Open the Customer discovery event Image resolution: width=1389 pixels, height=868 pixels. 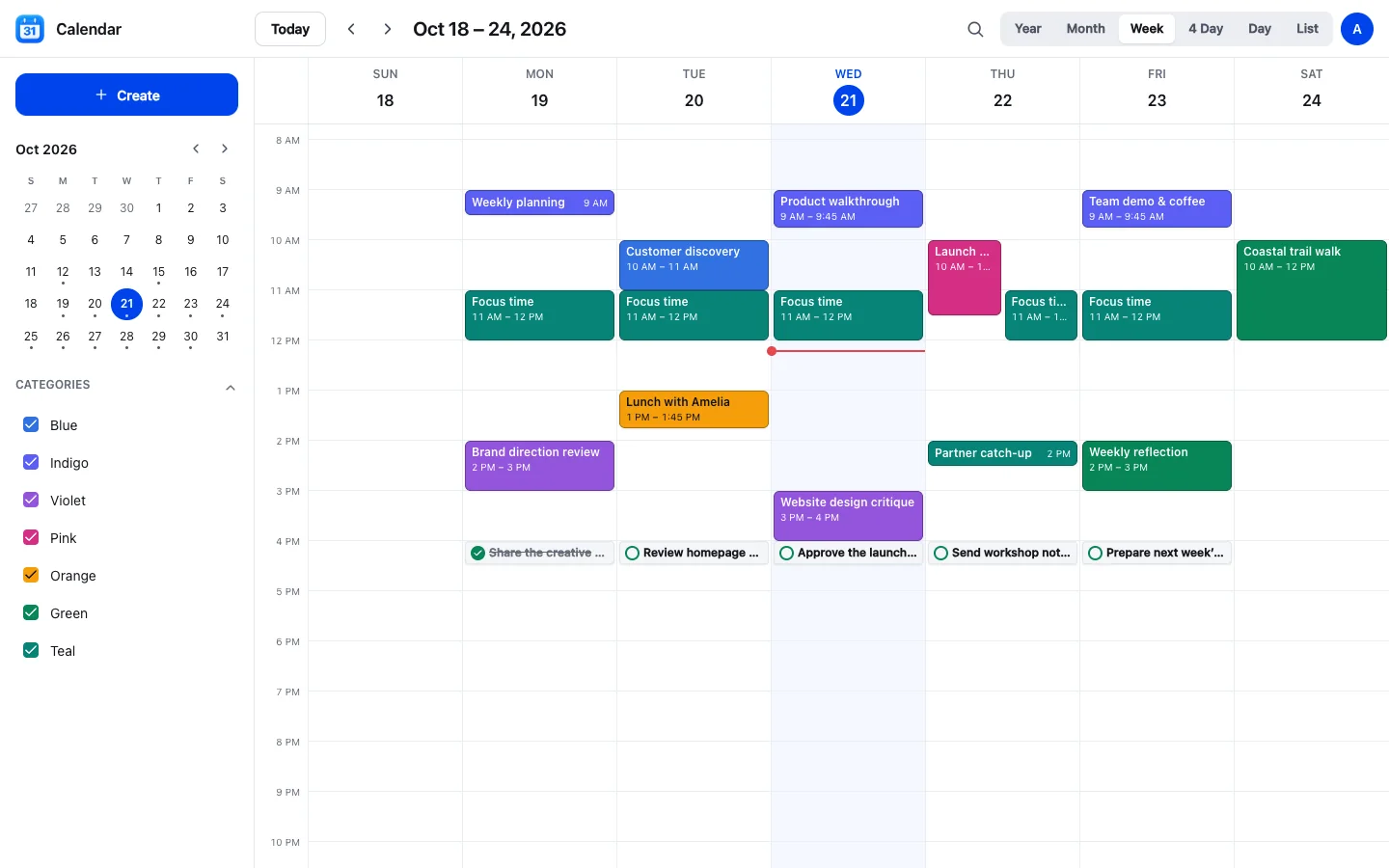[694, 264]
